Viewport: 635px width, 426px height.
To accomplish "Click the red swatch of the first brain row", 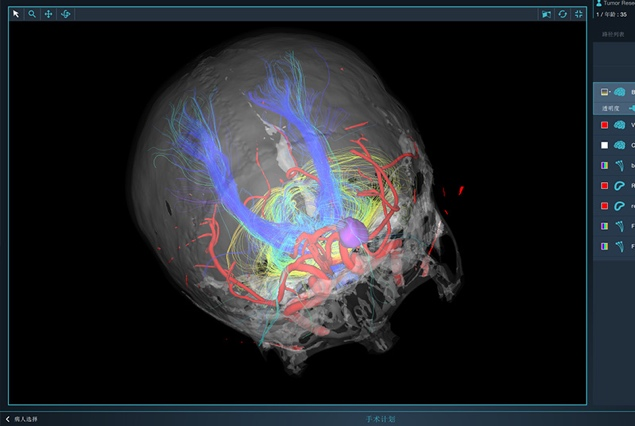I will (x=604, y=125).
